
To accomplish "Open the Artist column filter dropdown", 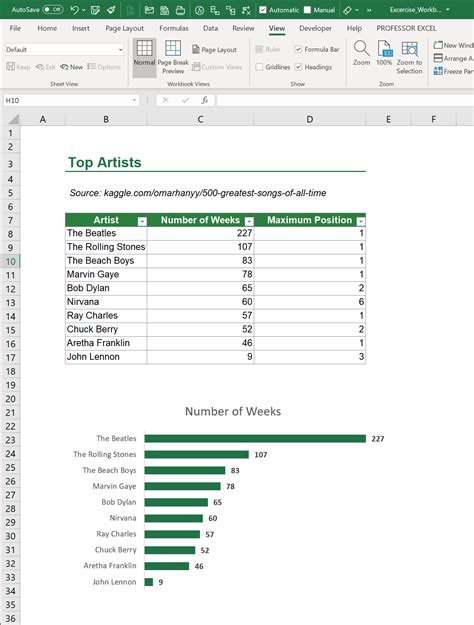I will [142, 222].
